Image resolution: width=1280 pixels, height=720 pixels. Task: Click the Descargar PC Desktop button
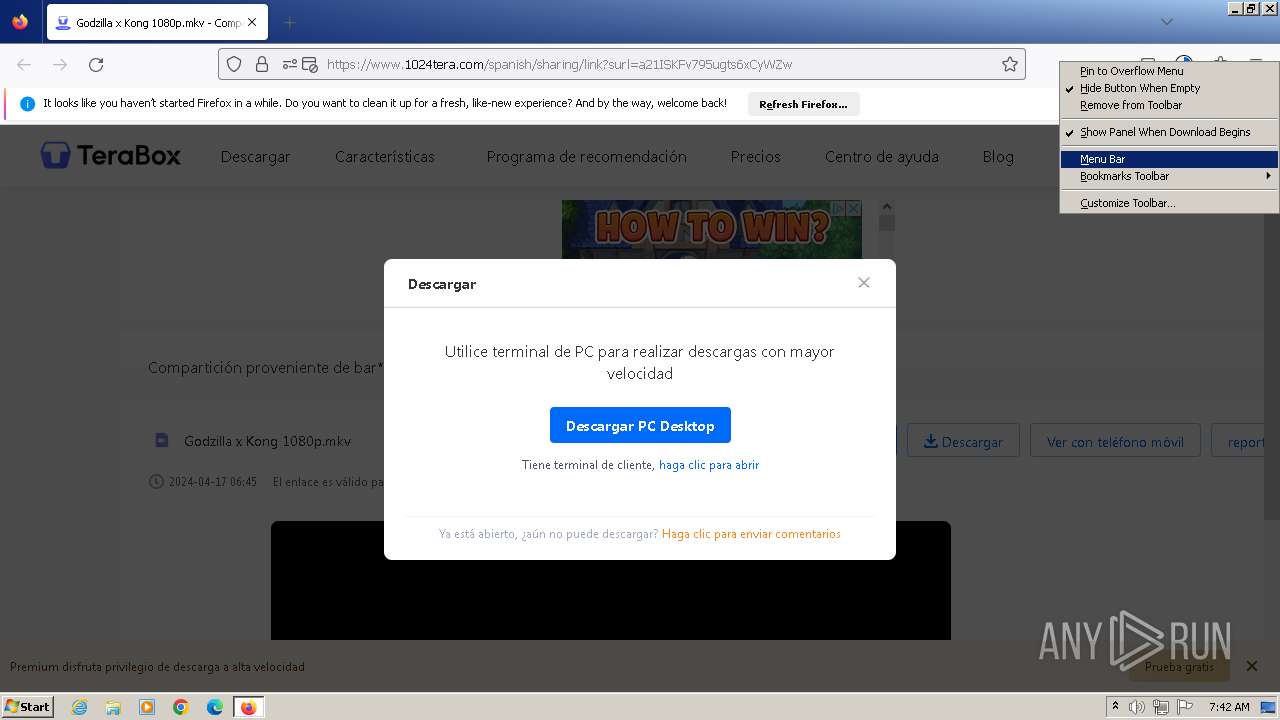coord(640,425)
